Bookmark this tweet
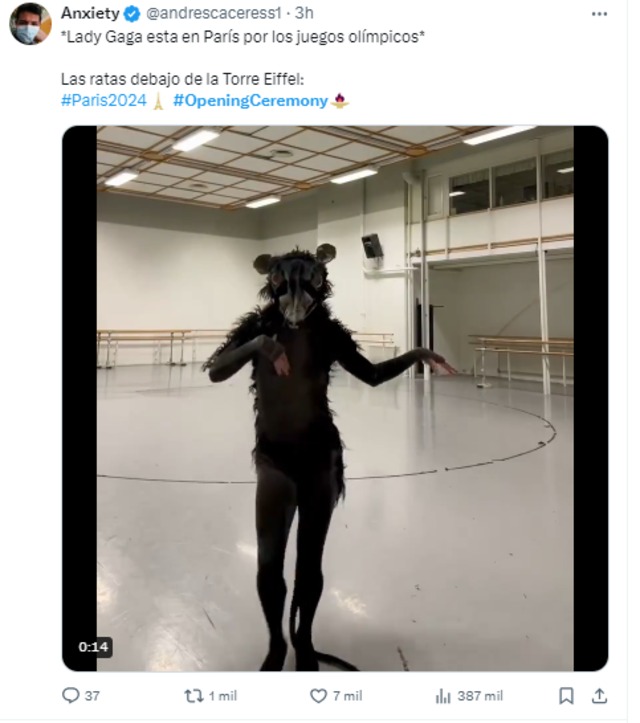The width and height of the screenshot is (640, 723). click(566, 696)
